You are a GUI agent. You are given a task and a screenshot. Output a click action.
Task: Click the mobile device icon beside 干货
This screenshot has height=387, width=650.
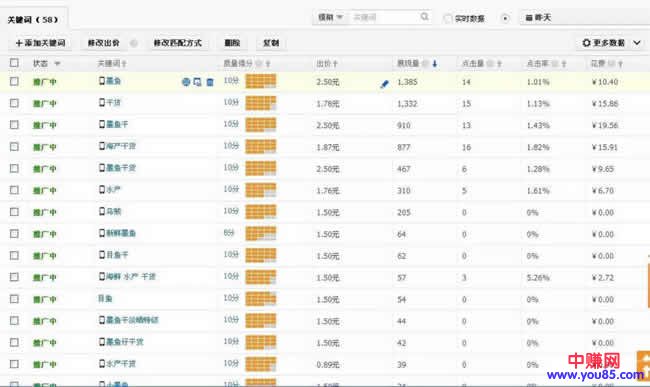102,102
